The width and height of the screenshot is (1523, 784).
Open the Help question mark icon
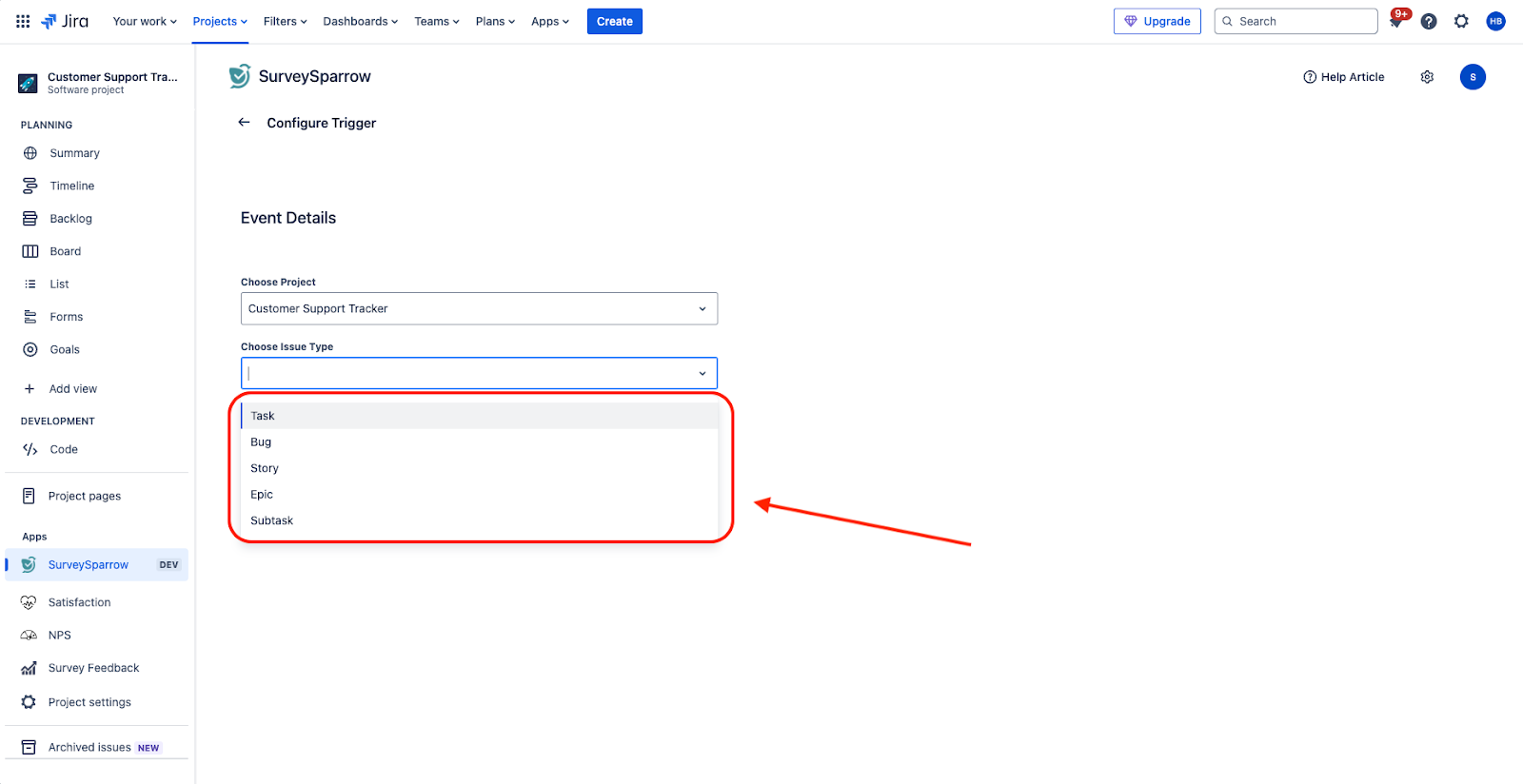tap(1429, 21)
